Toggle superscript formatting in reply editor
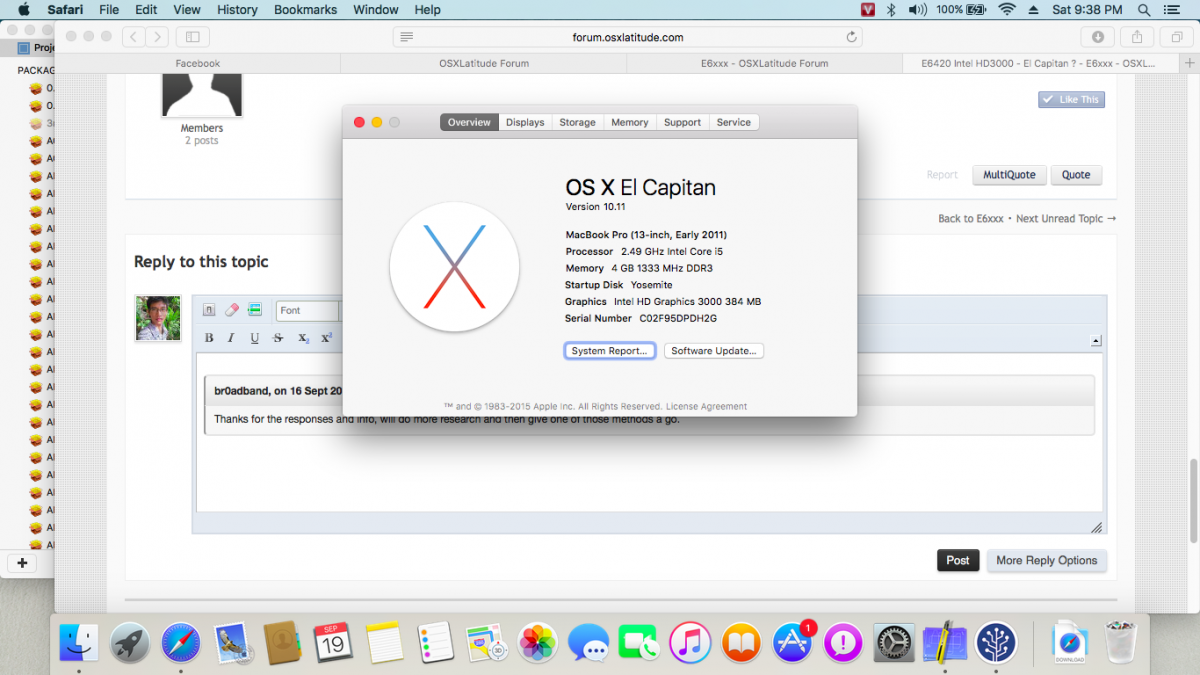 [326, 338]
